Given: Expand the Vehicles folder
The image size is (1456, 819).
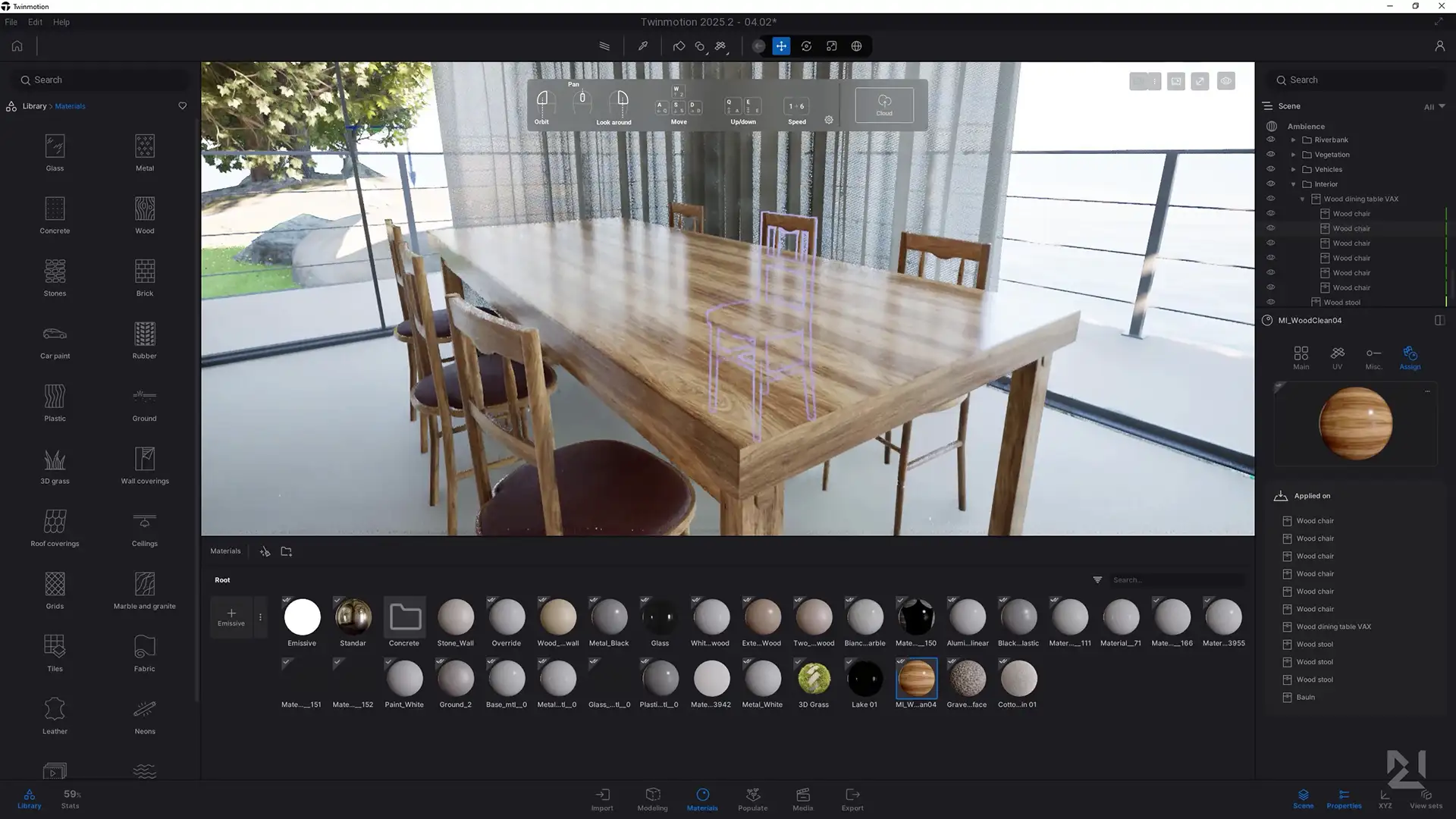Looking at the screenshot, I should [1294, 169].
